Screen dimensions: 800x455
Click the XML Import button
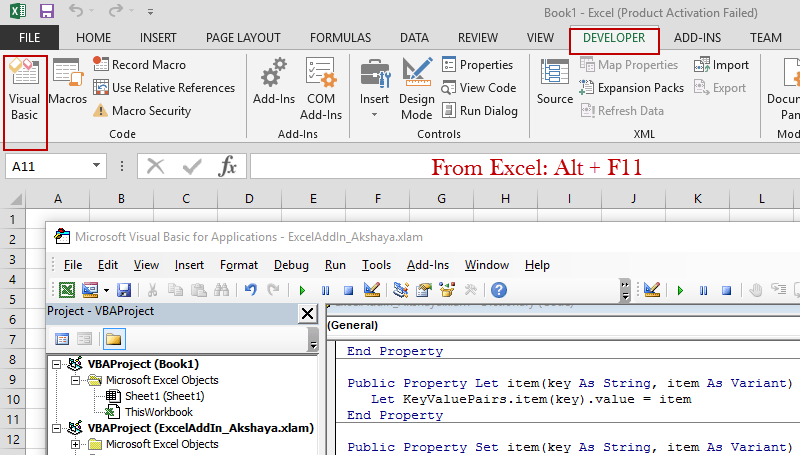point(721,65)
